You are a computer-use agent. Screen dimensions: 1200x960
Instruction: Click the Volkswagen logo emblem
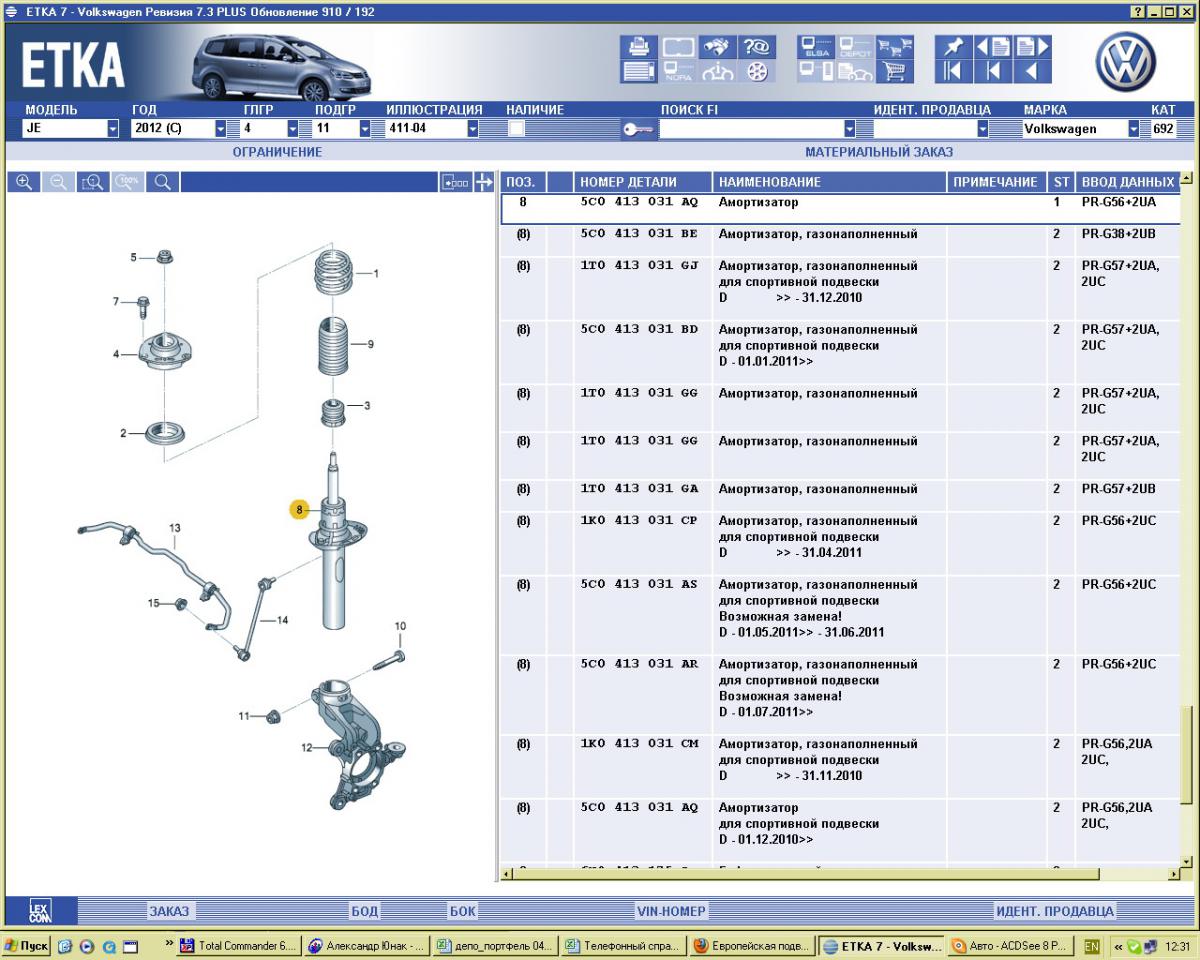[x=1125, y=61]
